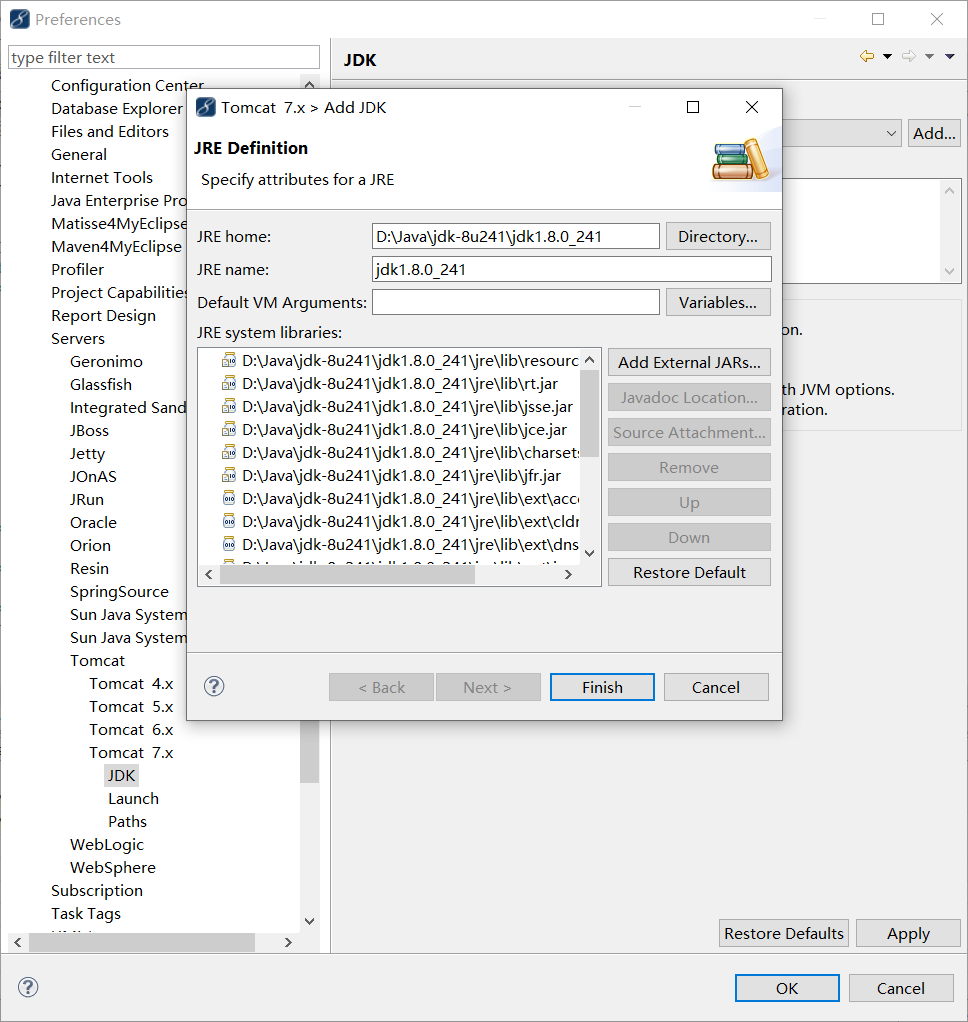Image resolution: width=968 pixels, height=1022 pixels.
Task: Focus the JRE home path field
Action: click(516, 236)
